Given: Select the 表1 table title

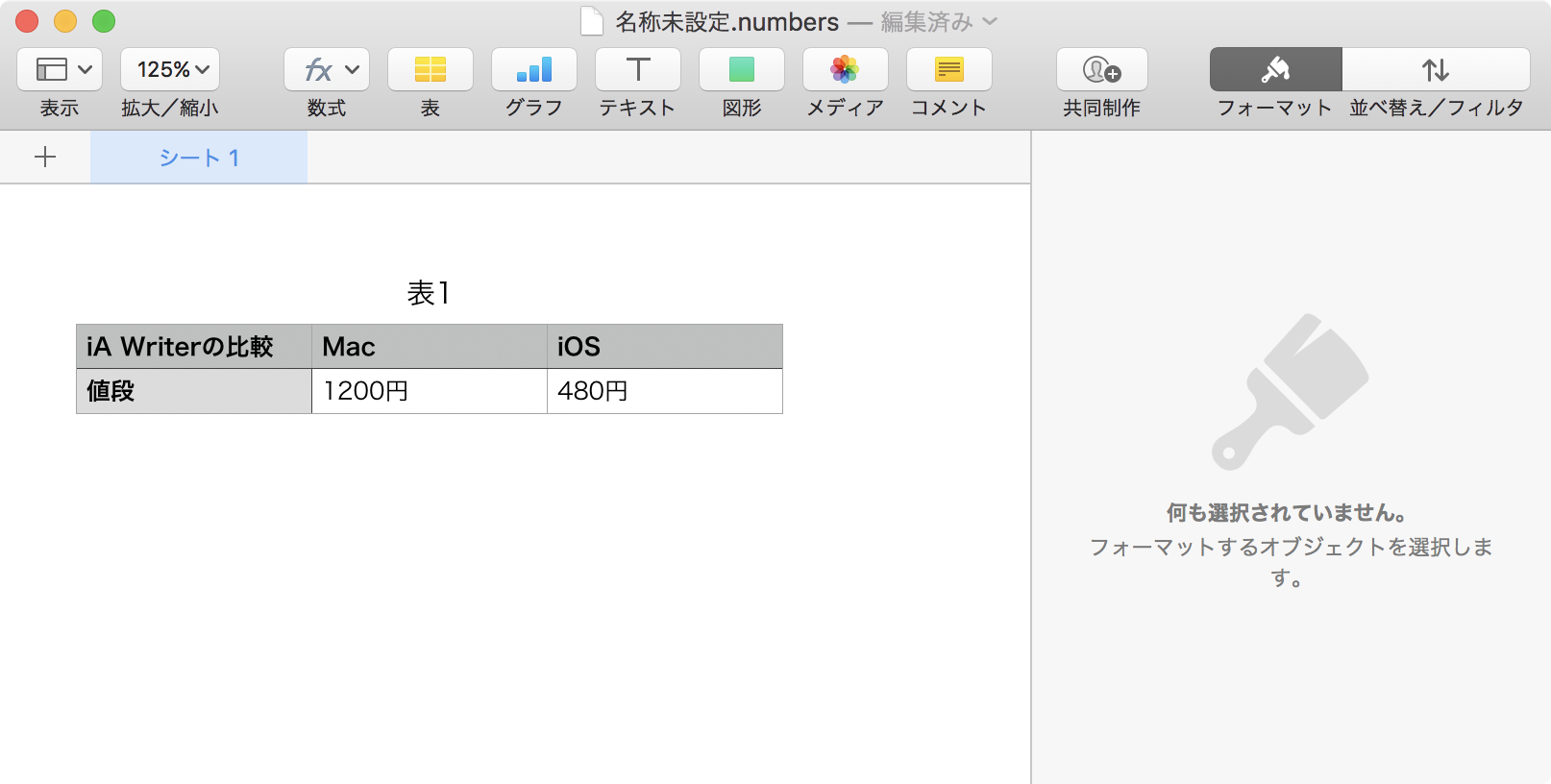Looking at the screenshot, I should click(x=429, y=293).
